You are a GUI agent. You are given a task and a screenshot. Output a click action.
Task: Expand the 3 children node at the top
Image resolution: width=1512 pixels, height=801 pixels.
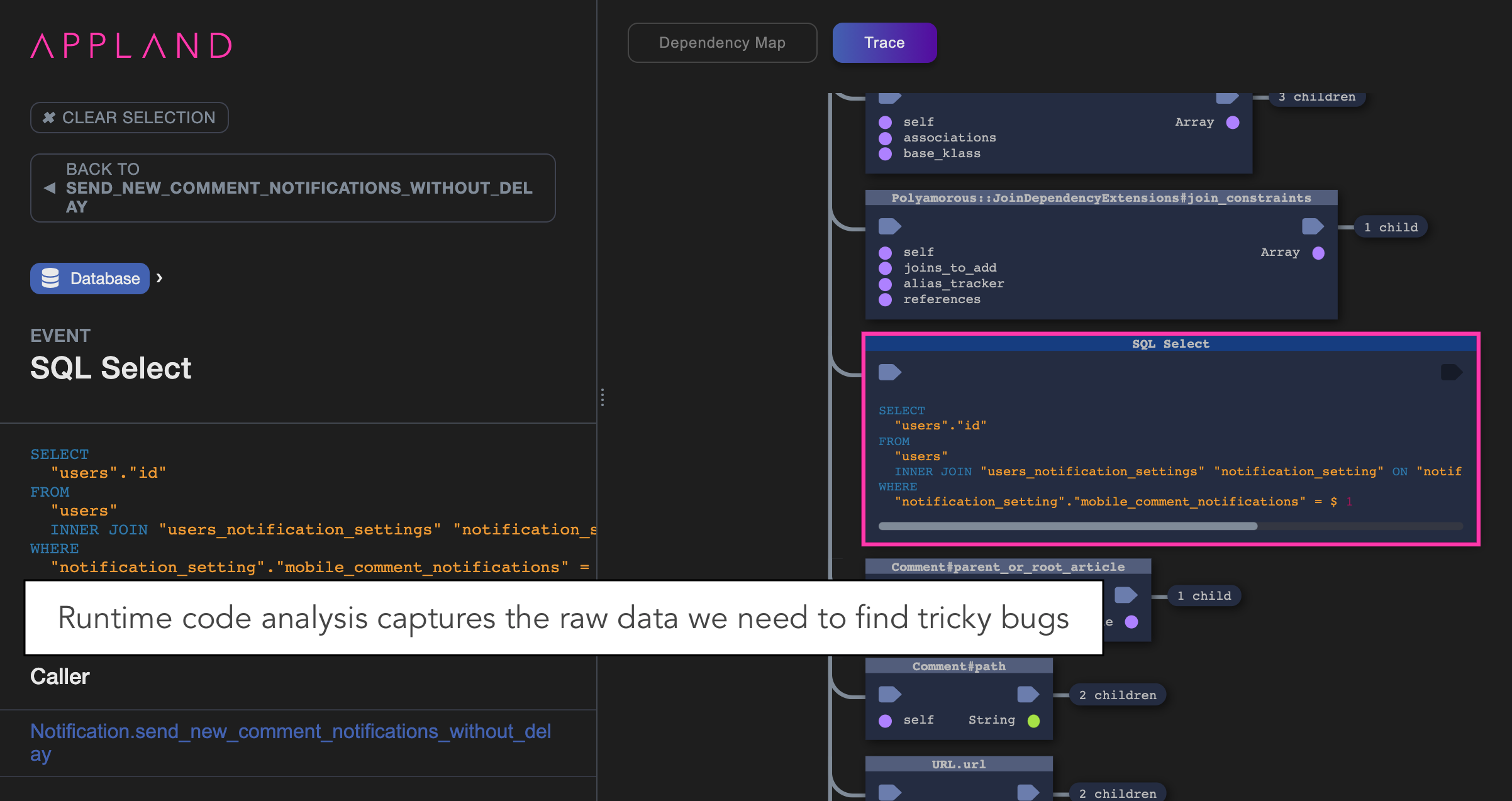pos(1316,97)
